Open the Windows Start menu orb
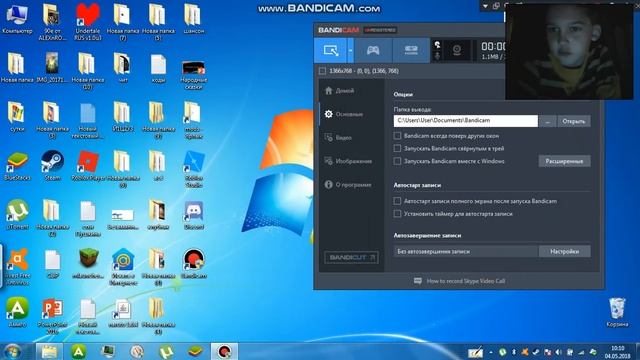640x360 pixels. coord(13,351)
